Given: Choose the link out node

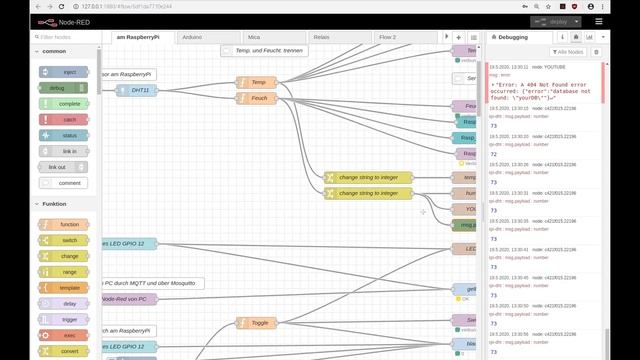Looking at the screenshot, I should click(x=63, y=167).
